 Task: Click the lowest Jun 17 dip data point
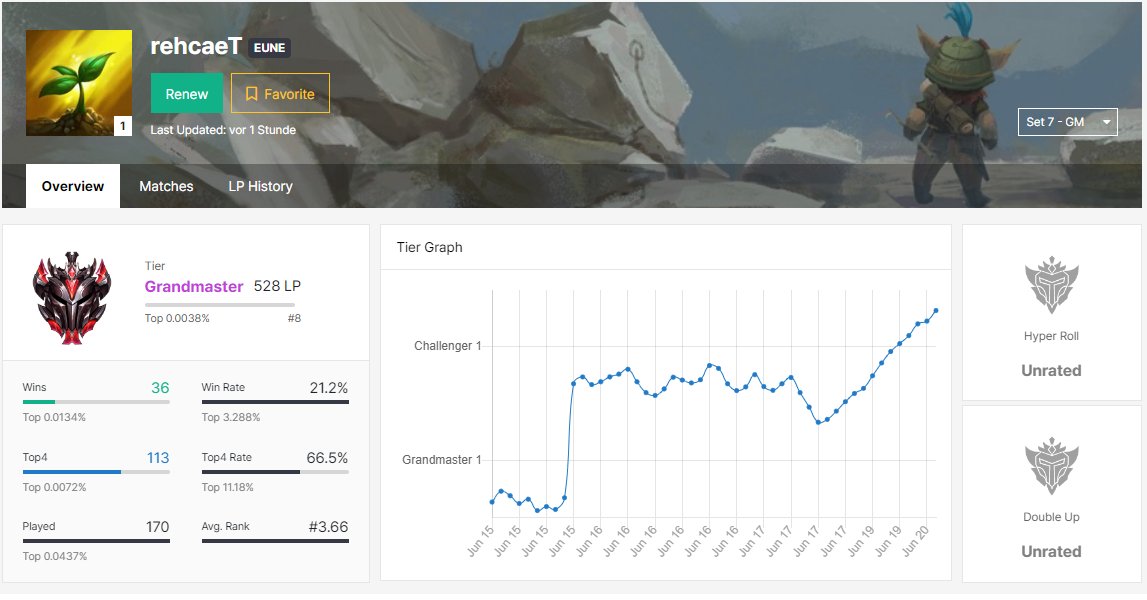(x=818, y=422)
